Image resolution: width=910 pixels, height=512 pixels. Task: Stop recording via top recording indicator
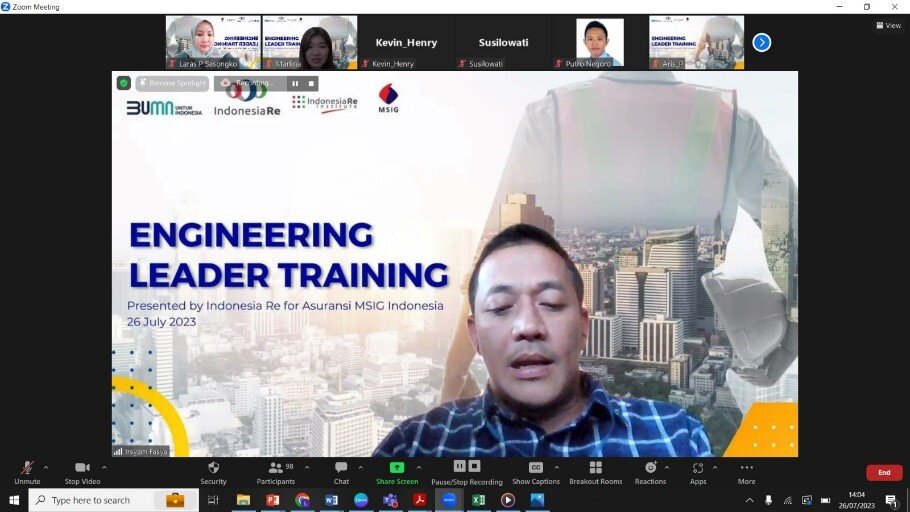311,84
